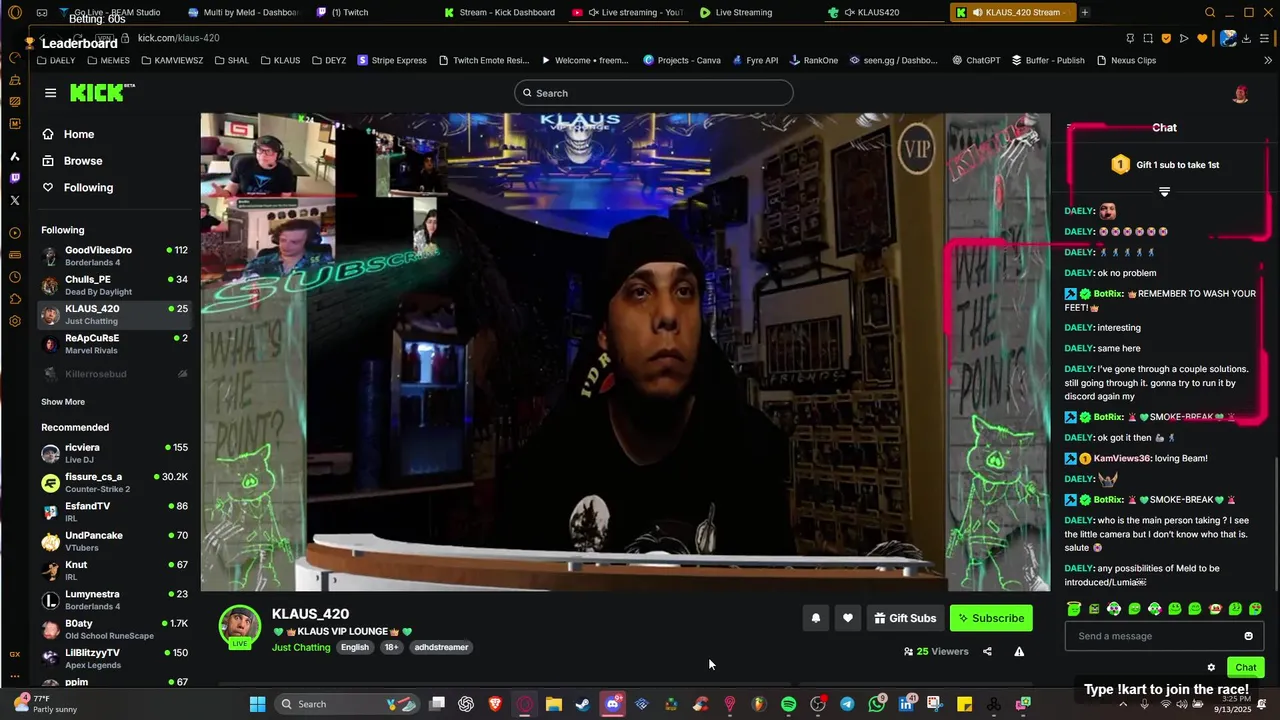Open LilBlitzyyTV recommended channel
1280x720 pixels.
(x=114, y=658)
